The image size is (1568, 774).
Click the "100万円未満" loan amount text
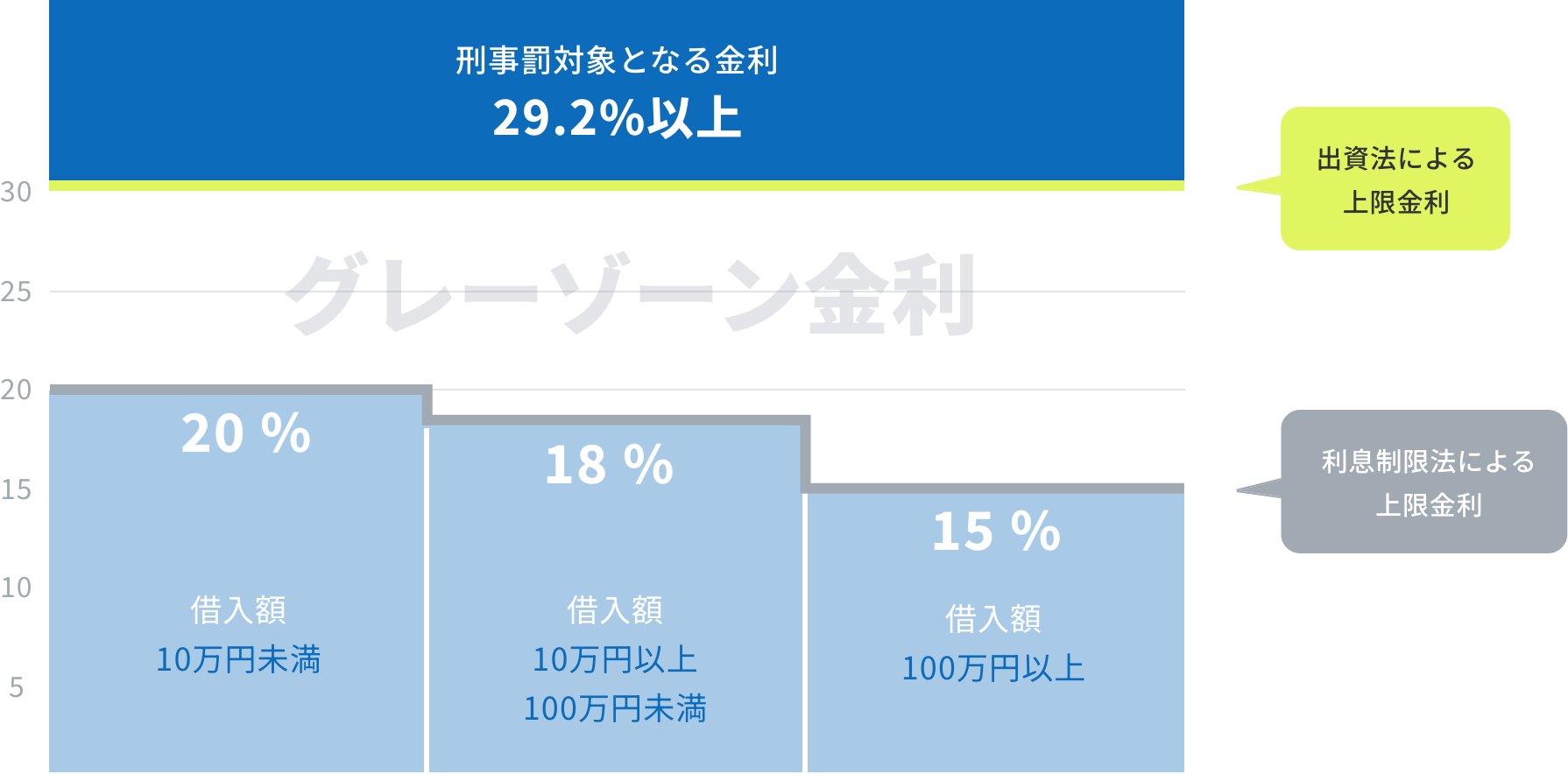click(x=615, y=708)
